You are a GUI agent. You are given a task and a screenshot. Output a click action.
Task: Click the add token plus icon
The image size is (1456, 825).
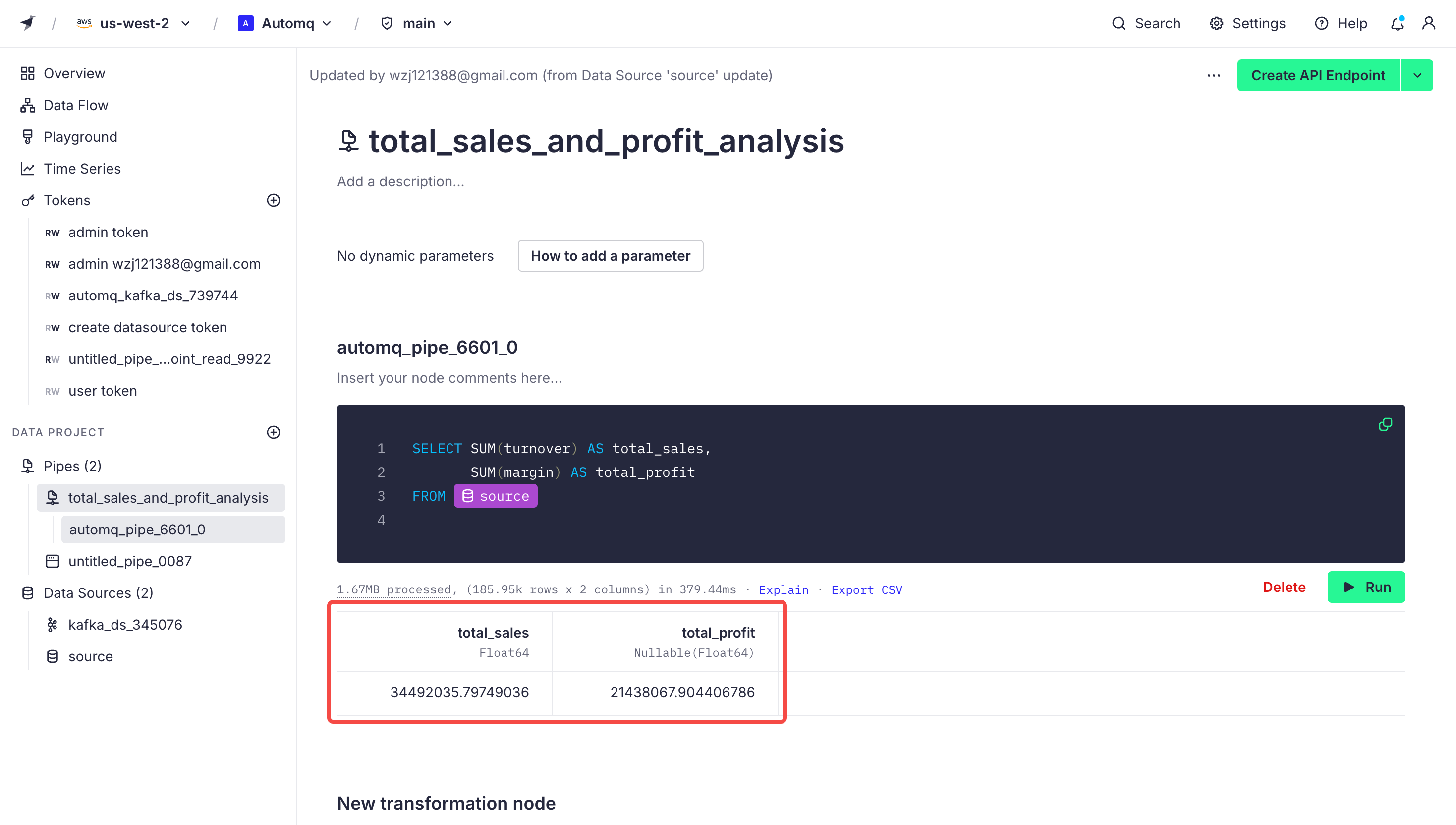tap(273, 201)
